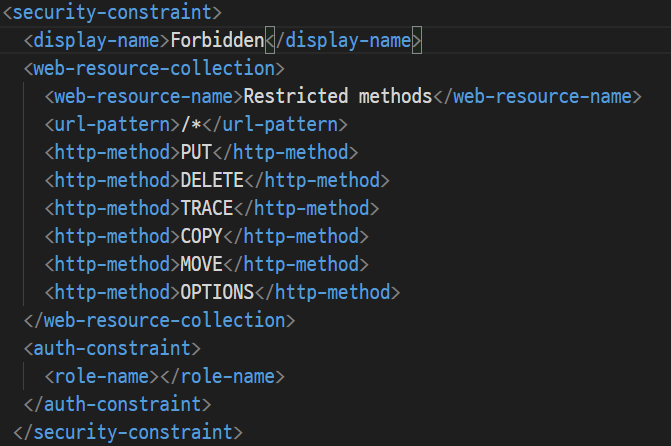
Task: Click the closing web-resource-name tag
Action: [537, 96]
